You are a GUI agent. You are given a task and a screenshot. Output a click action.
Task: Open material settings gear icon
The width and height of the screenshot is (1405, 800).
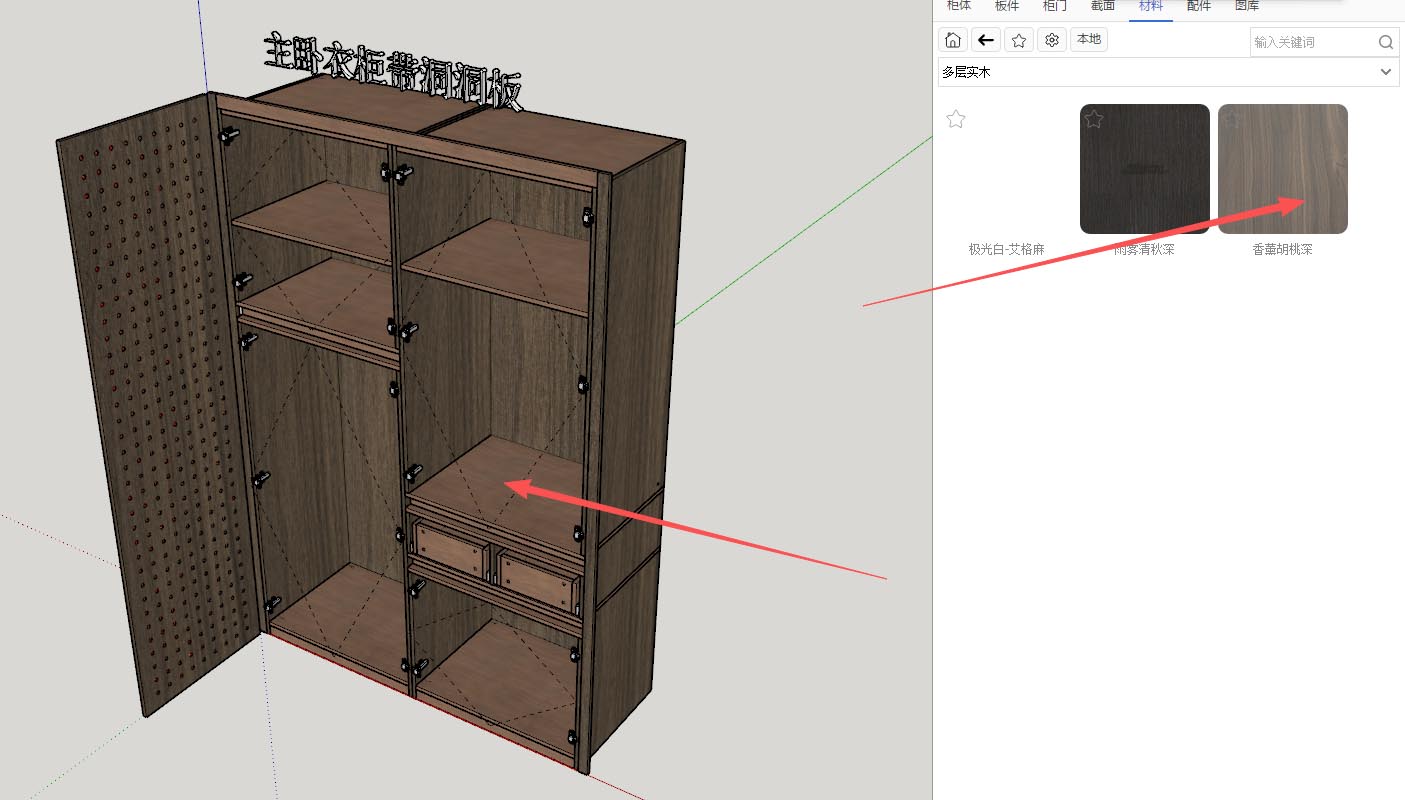1051,40
